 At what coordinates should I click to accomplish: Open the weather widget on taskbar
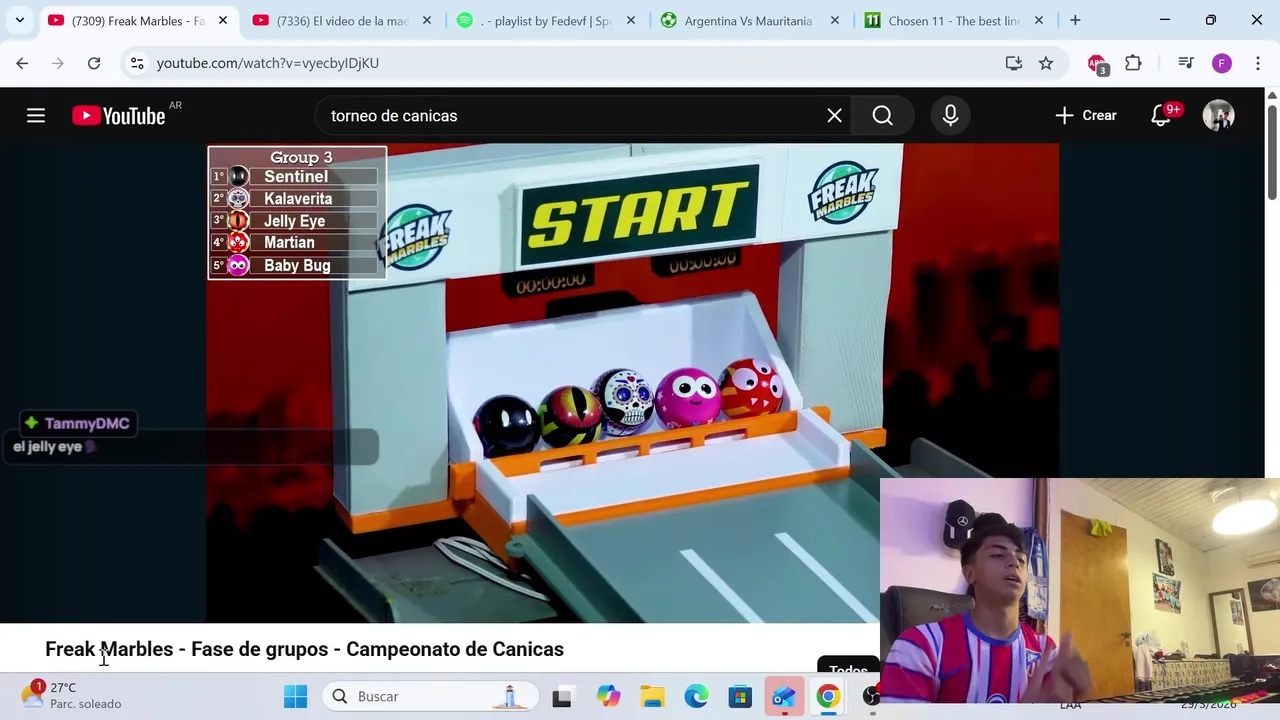pos(72,696)
